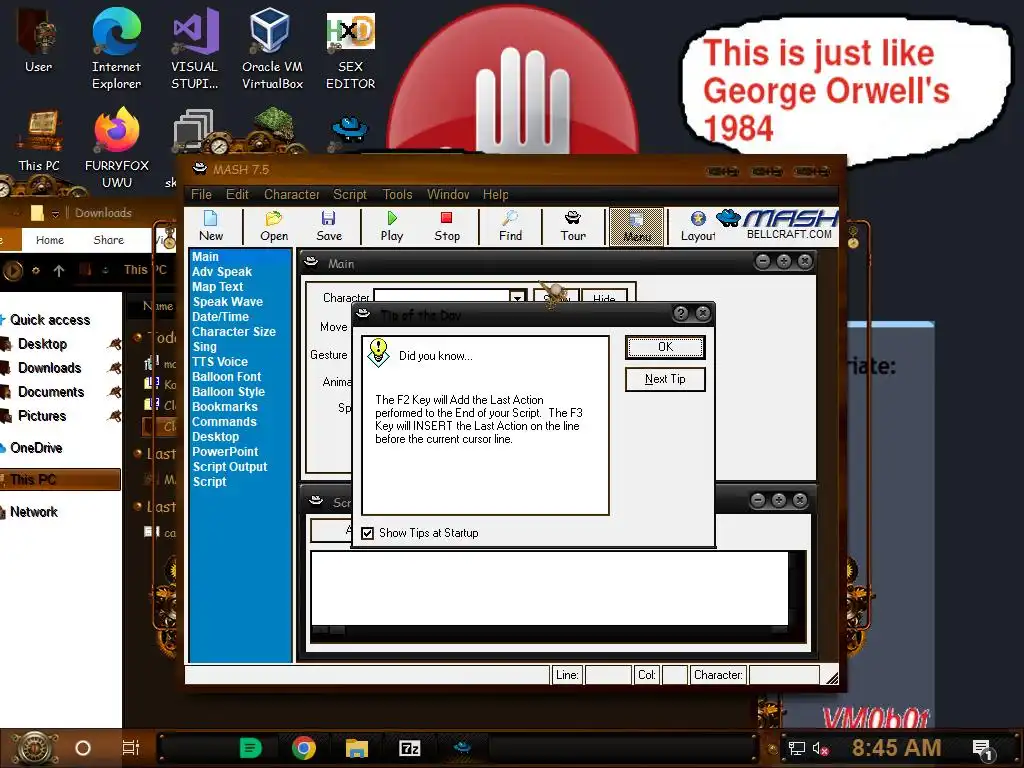
Task: Open Character Size in the side menu
Action: 234,332
